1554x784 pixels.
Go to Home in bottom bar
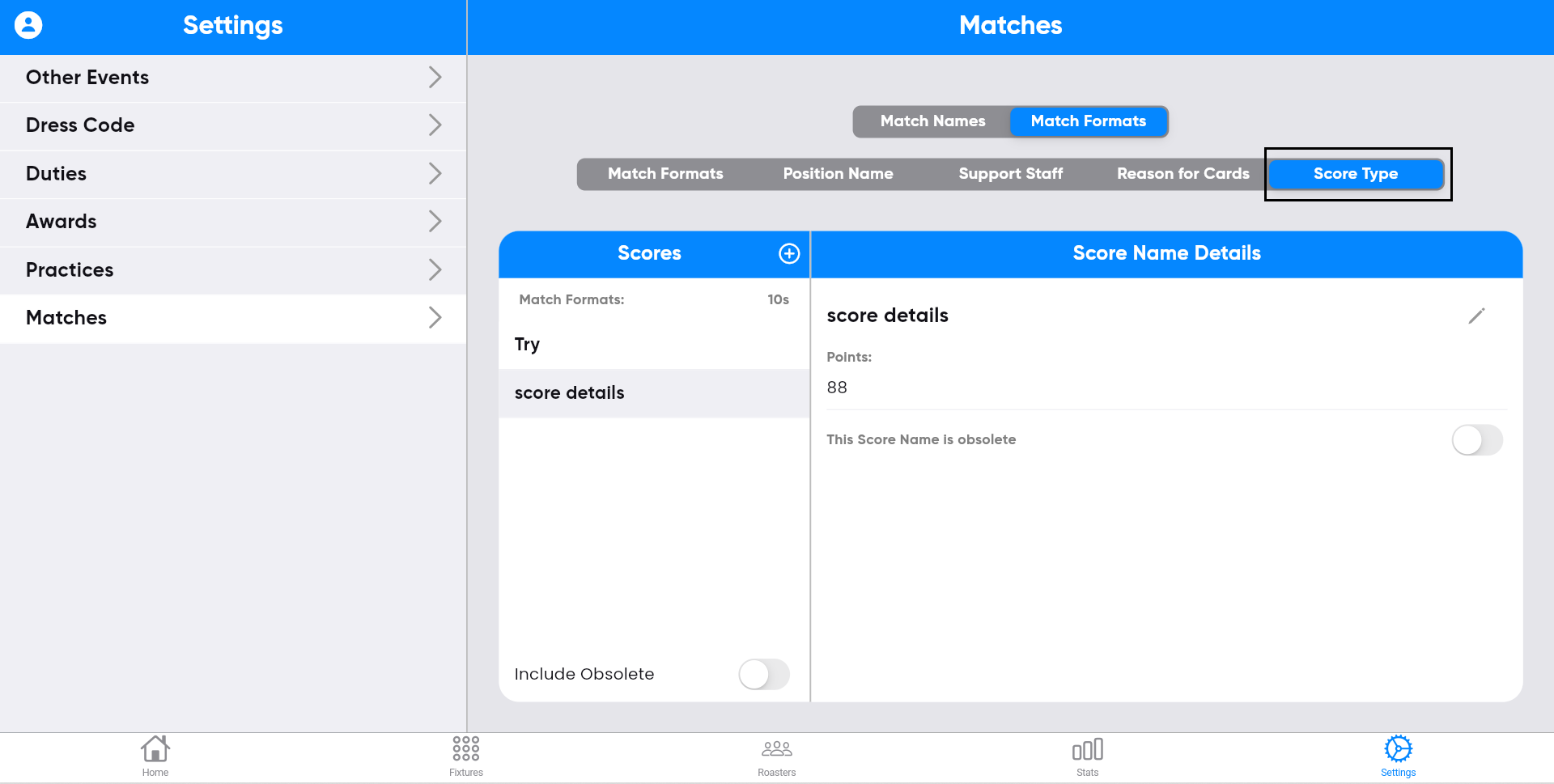155,756
